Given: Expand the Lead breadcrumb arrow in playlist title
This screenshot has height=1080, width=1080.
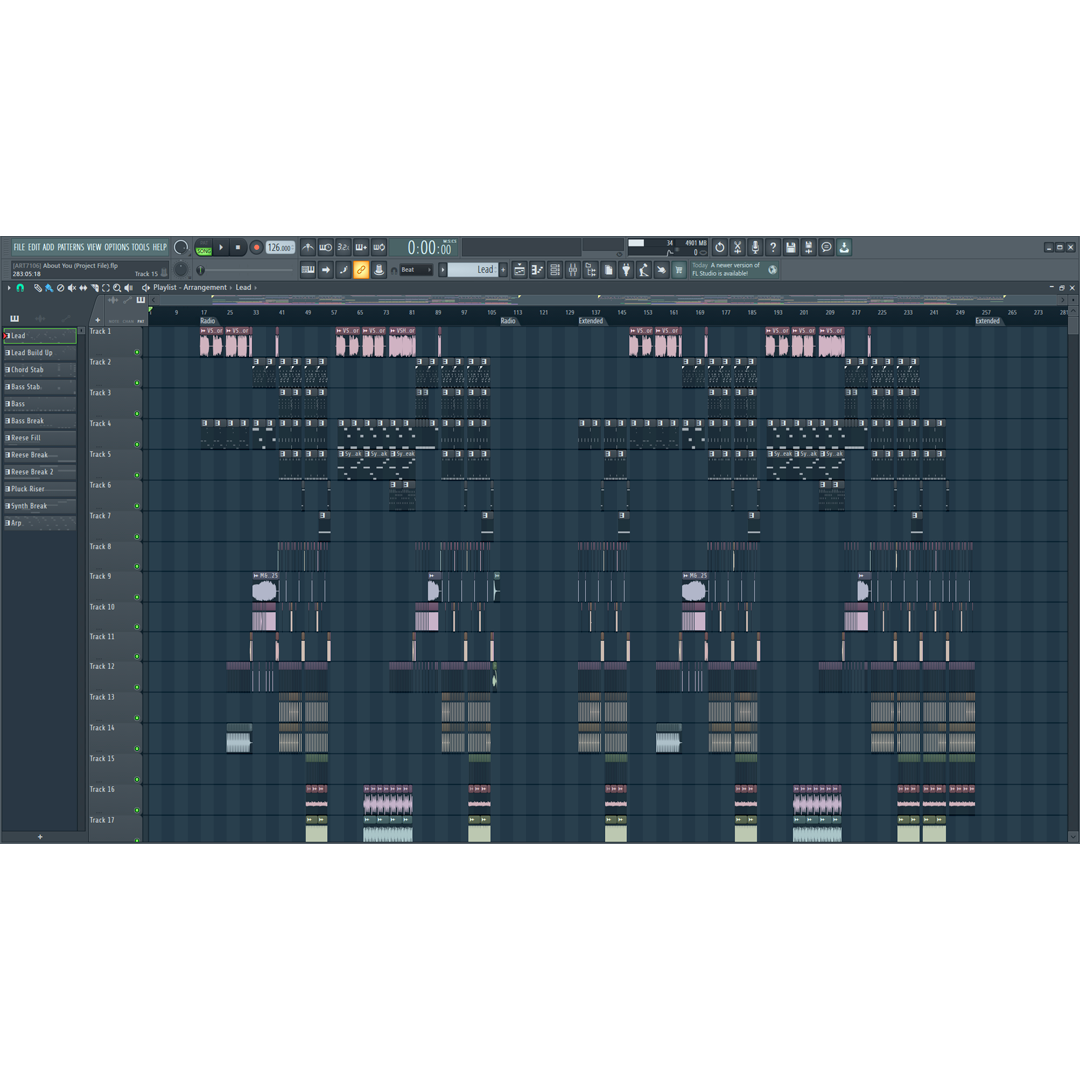Looking at the screenshot, I should 256,288.
